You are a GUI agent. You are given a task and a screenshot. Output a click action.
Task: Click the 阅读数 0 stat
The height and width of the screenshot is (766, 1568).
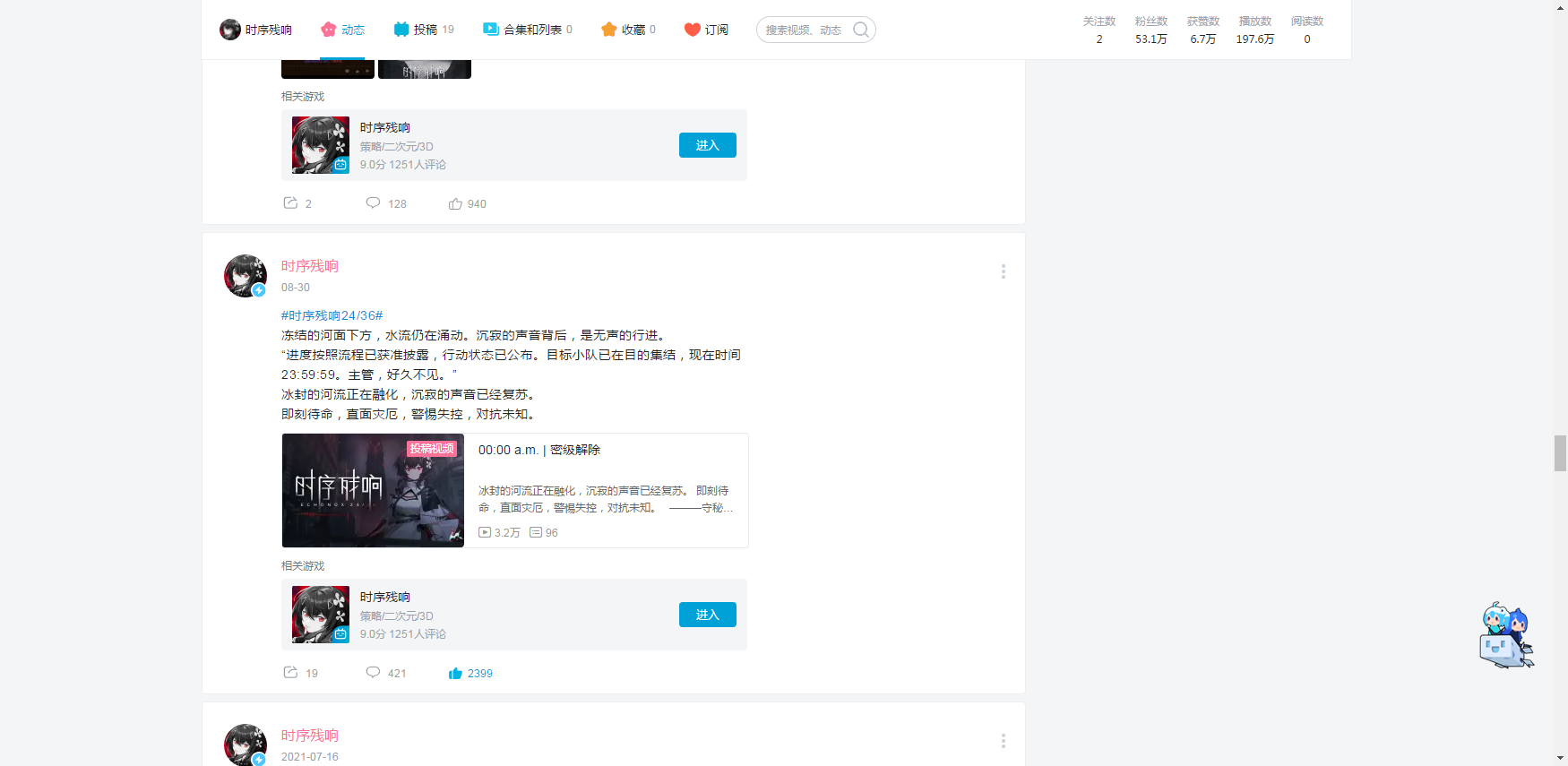point(1307,30)
